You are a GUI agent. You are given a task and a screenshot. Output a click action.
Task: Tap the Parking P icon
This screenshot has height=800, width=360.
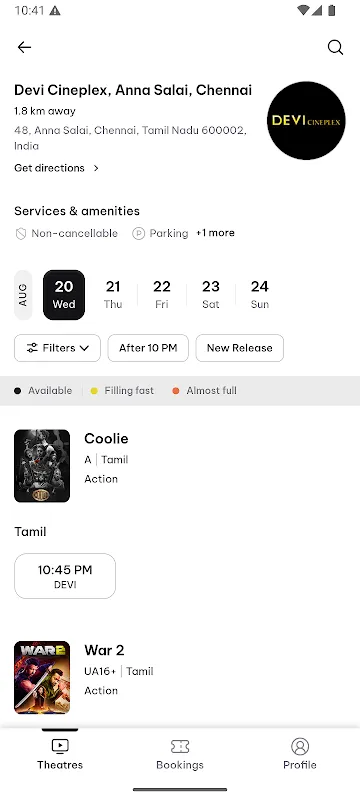pyautogui.click(x=138, y=234)
